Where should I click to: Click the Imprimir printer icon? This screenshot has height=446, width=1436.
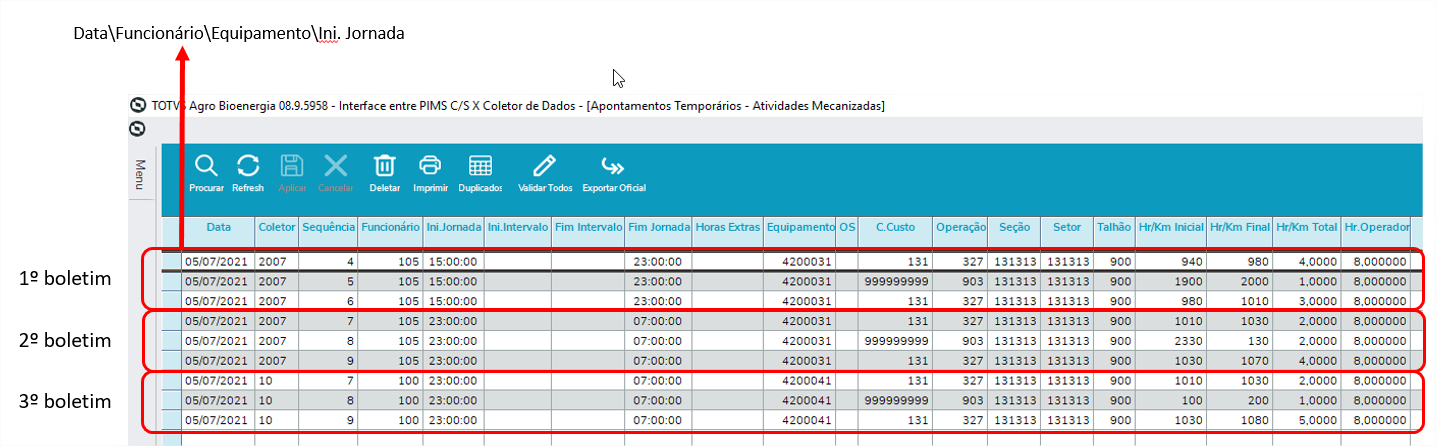click(430, 166)
